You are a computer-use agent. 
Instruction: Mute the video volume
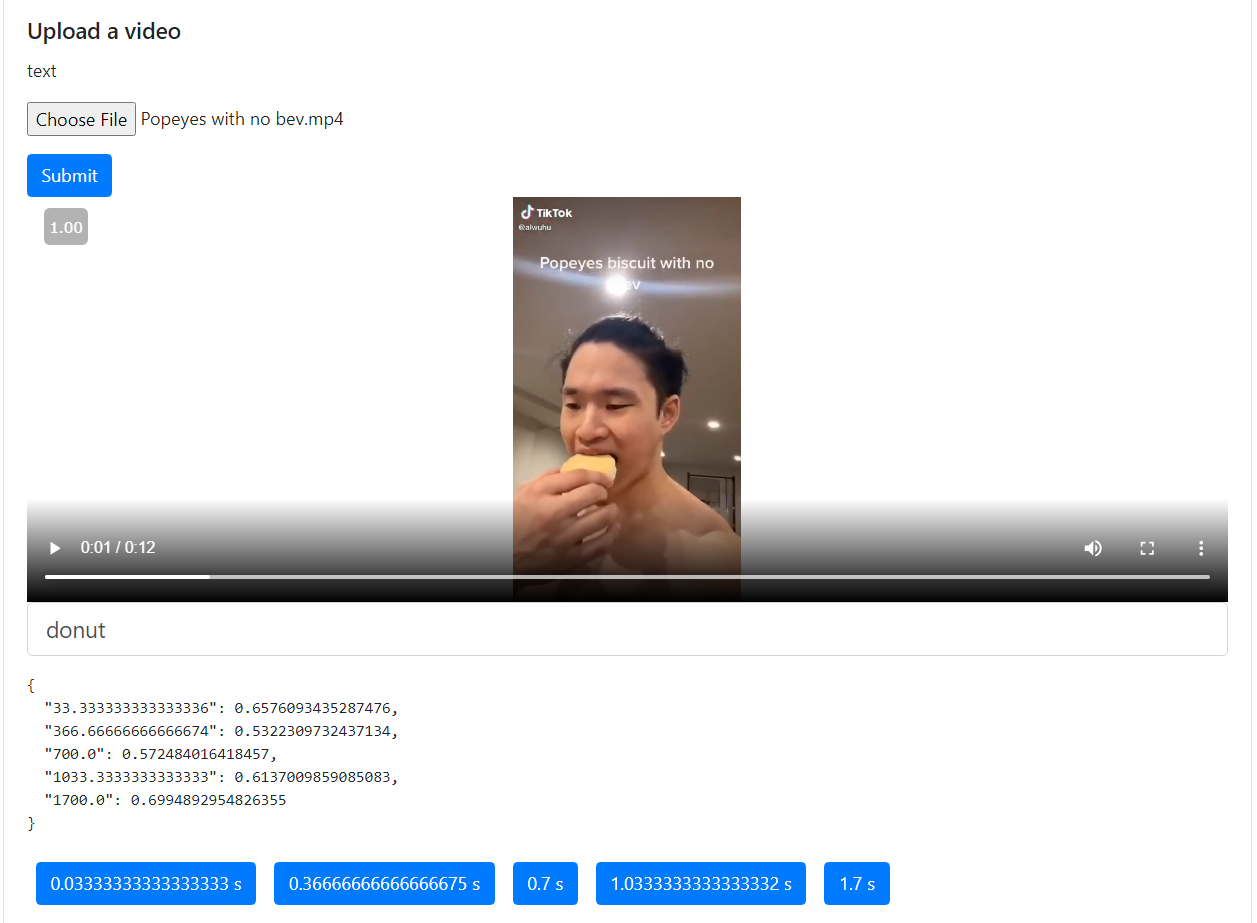click(x=1093, y=548)
